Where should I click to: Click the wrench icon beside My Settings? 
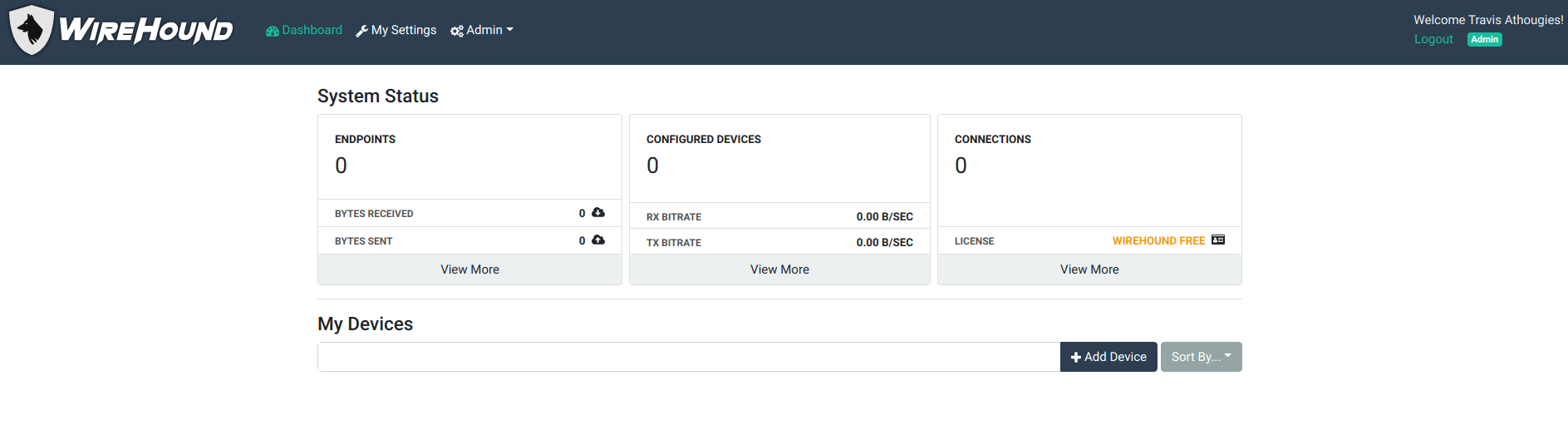point(361,31)
